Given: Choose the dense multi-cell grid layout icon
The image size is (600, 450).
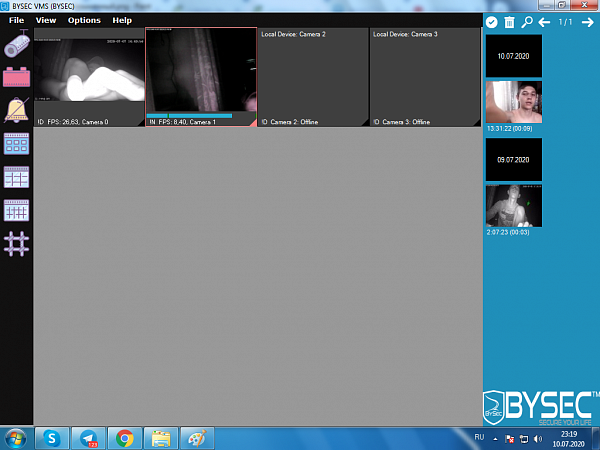Looking at the screenshot, I should tap(17, 209).
